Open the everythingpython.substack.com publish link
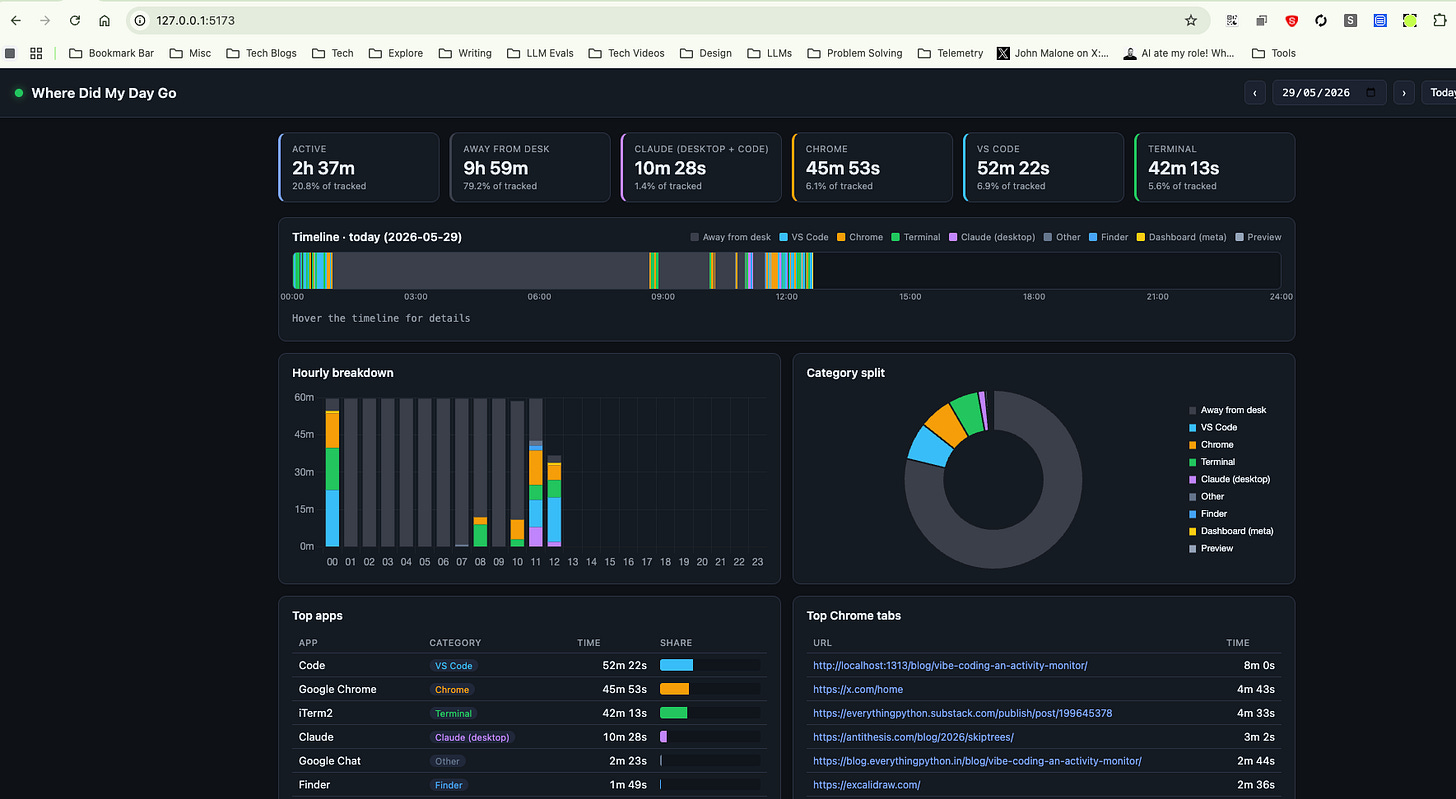 point(962,713)
